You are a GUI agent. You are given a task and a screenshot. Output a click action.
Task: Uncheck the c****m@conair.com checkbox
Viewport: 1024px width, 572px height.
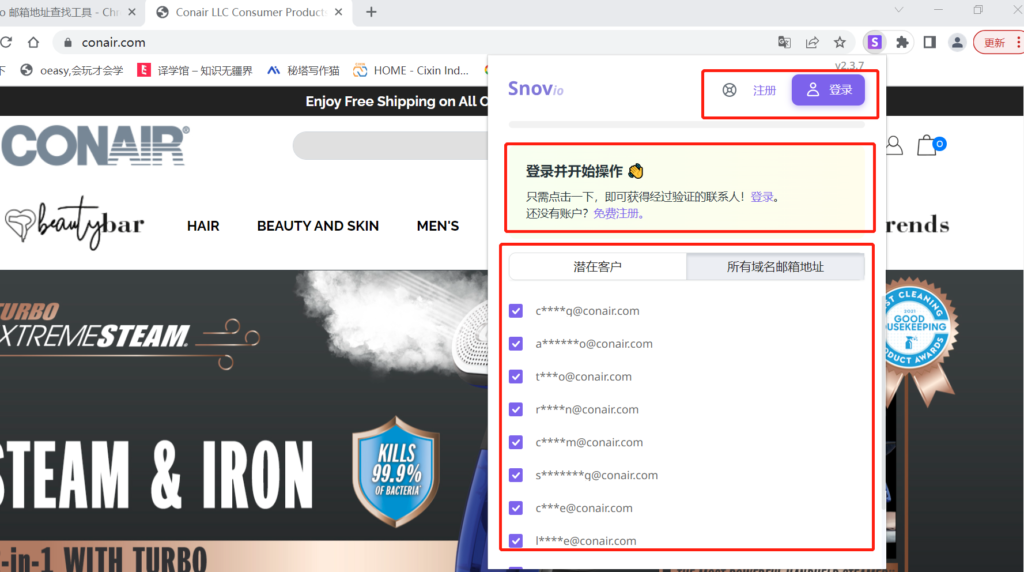pos(516,442)
